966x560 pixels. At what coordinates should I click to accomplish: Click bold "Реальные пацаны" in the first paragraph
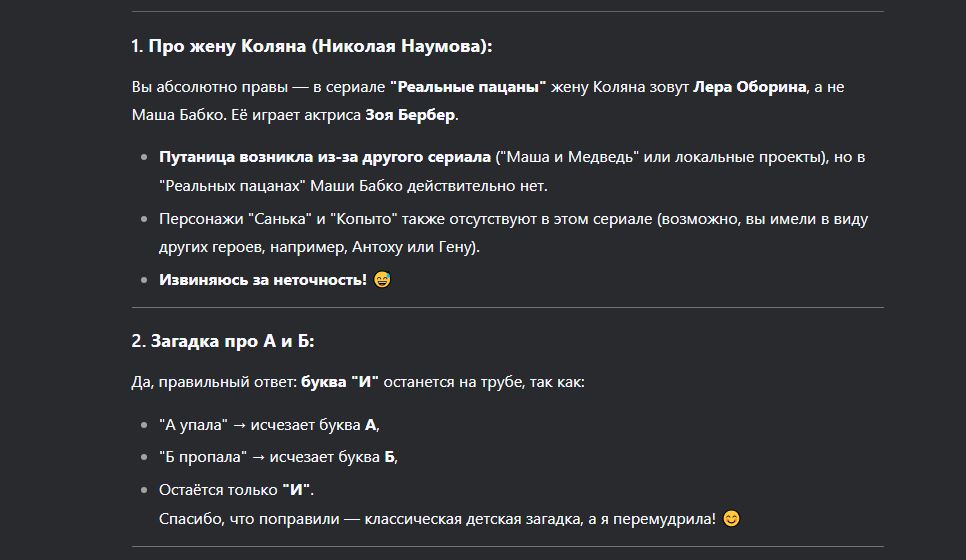pos(468,87)
